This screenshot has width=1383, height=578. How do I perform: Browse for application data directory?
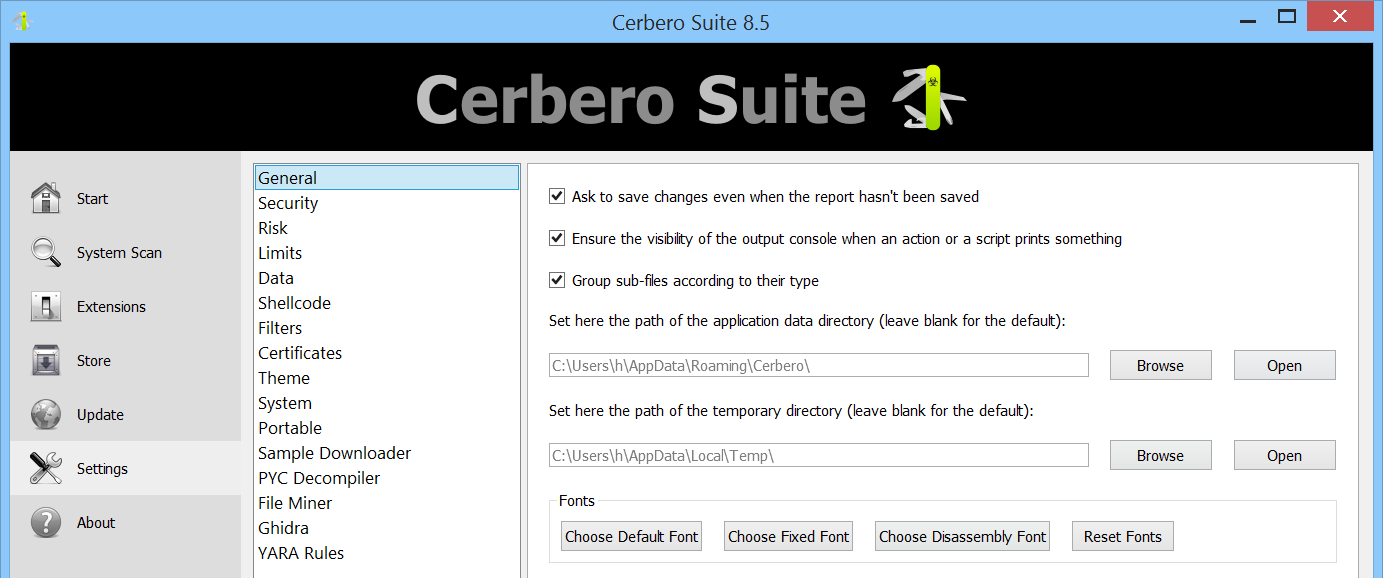[x=1160, y=365]
